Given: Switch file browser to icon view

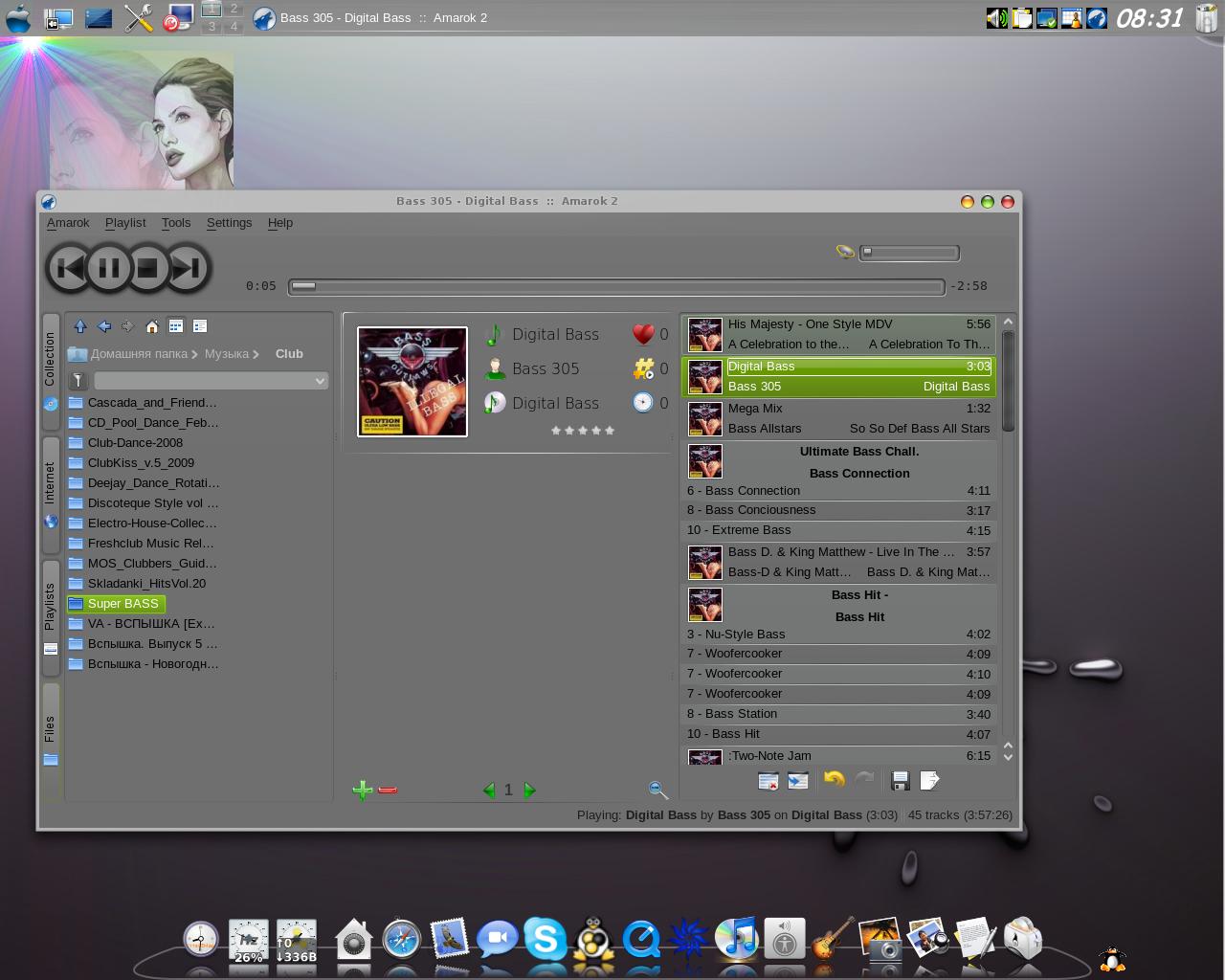Looking at the screenshot, I should tap(176, 326).
